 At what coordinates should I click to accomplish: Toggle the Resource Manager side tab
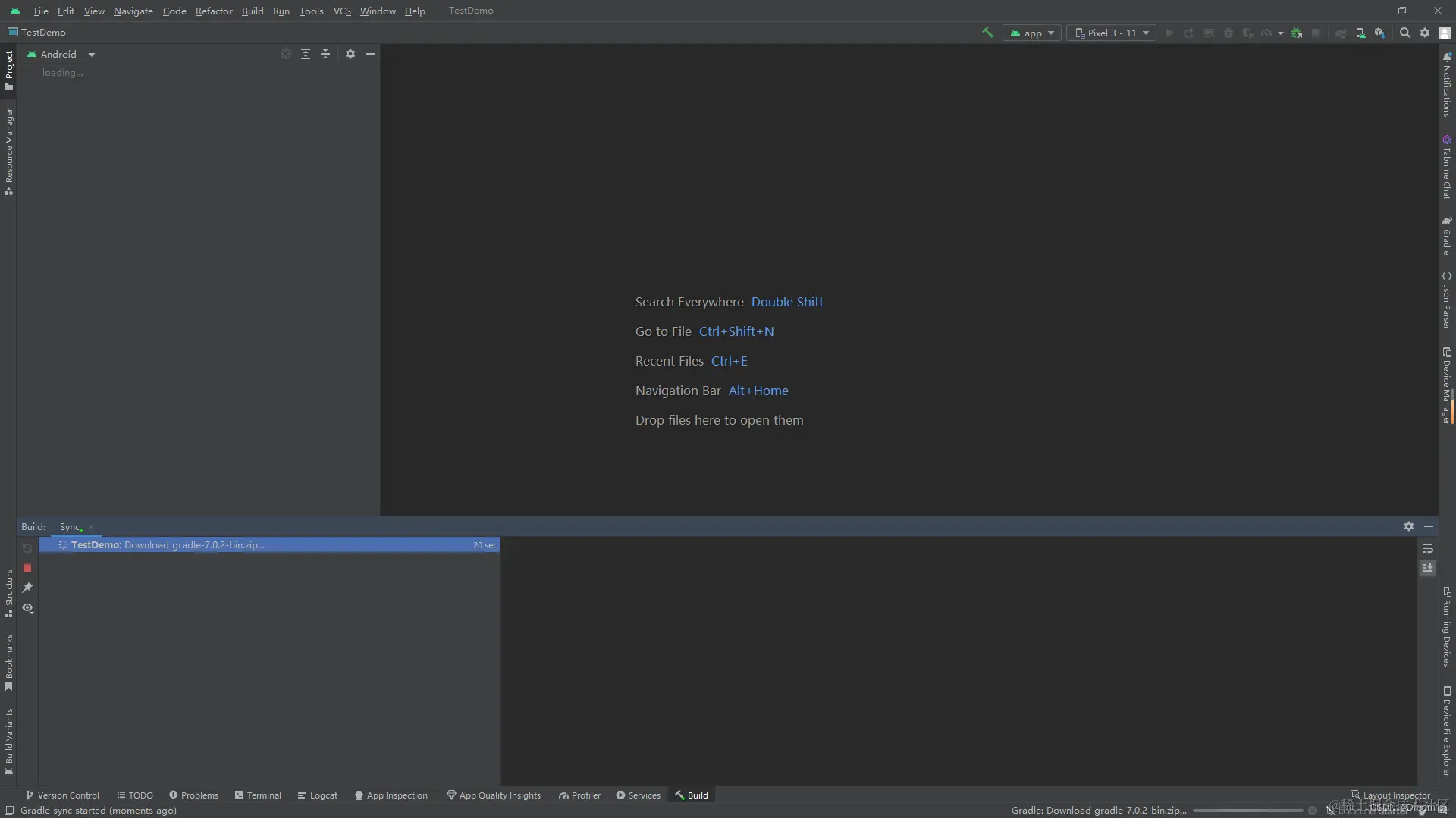8,152
